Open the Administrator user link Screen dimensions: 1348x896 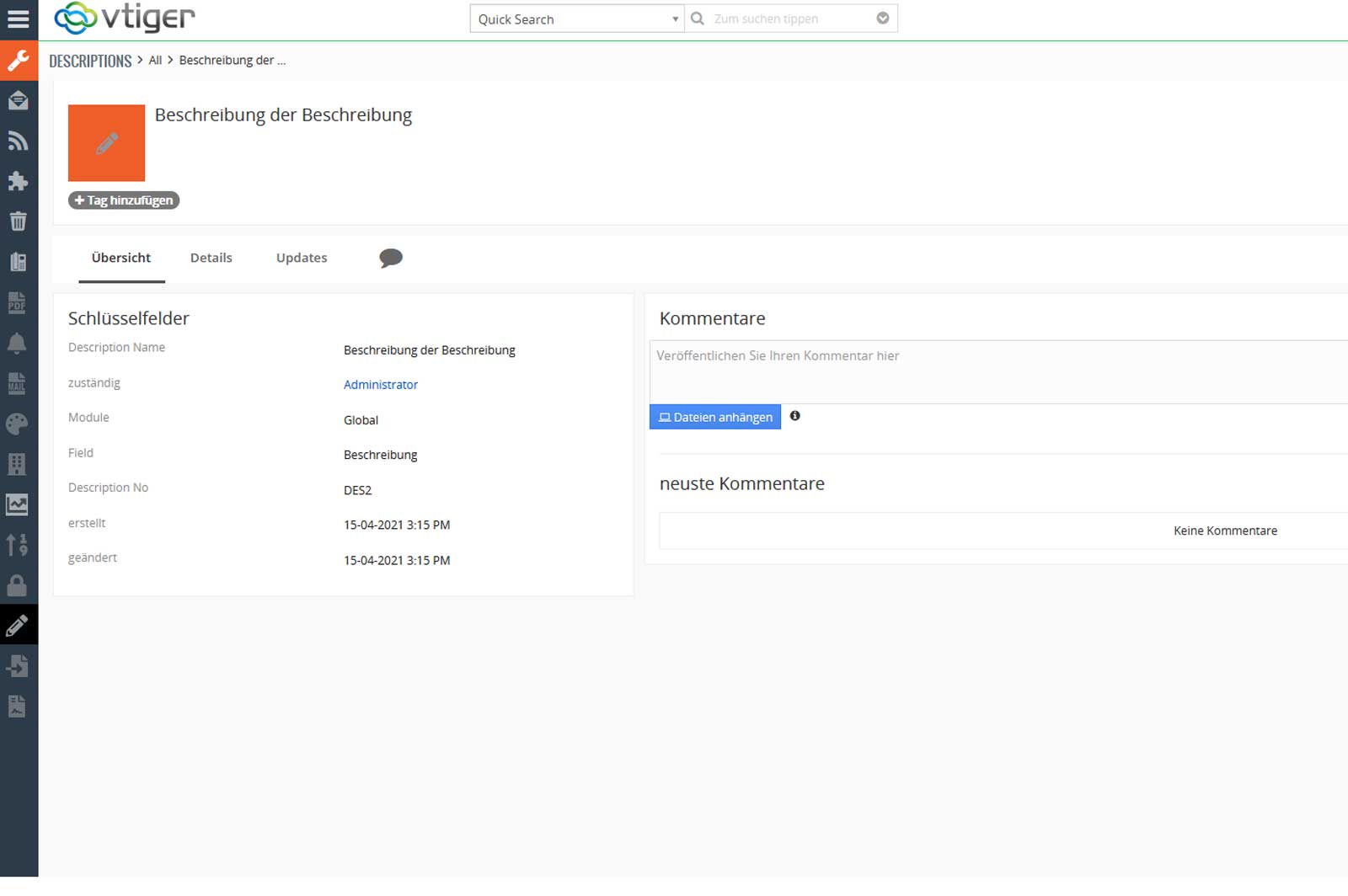380,385
